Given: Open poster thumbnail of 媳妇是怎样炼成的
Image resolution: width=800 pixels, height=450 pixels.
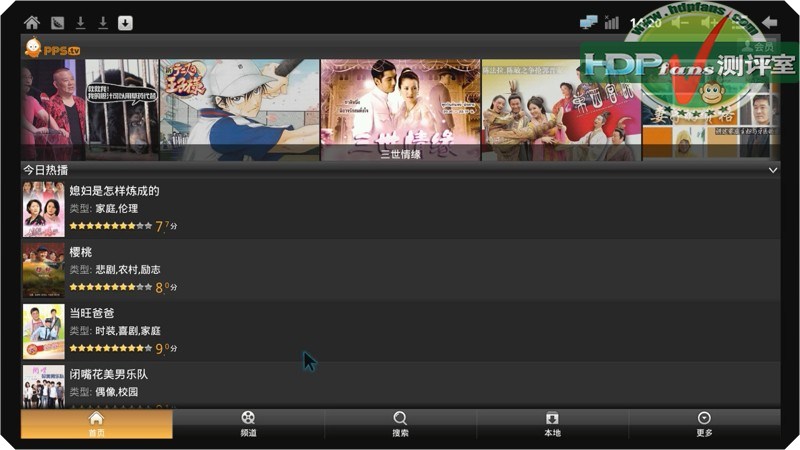Looking at the screenshot, I should click(43, 209).
